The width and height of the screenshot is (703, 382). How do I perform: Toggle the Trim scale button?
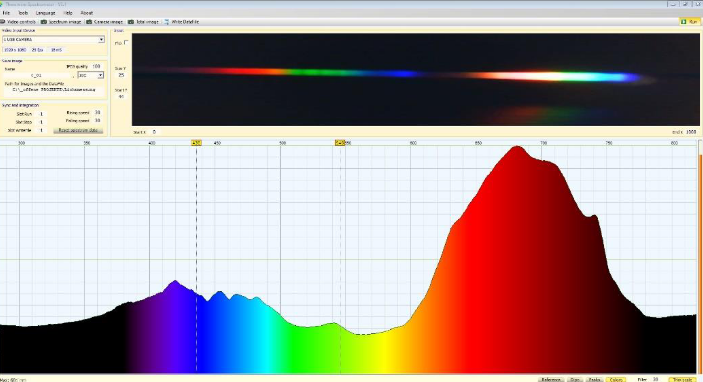(682, 379)
